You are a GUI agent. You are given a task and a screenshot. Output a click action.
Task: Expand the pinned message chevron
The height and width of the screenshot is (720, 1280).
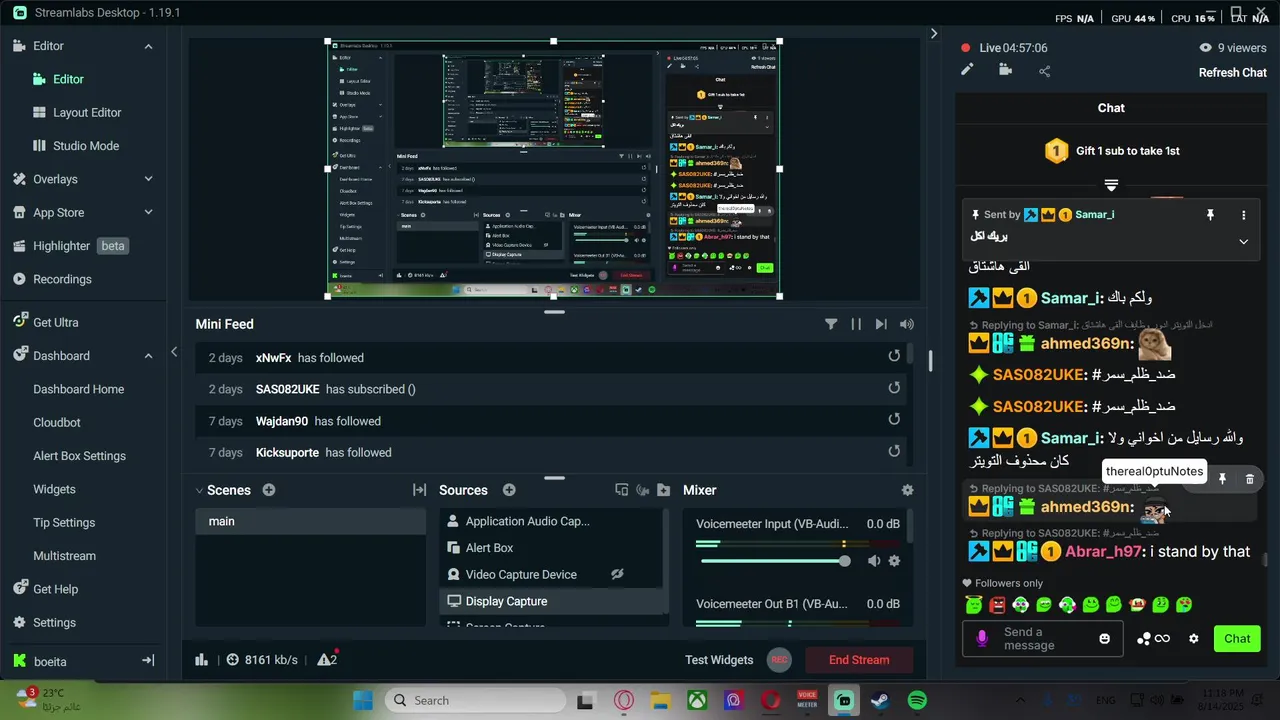(1243, 241)
